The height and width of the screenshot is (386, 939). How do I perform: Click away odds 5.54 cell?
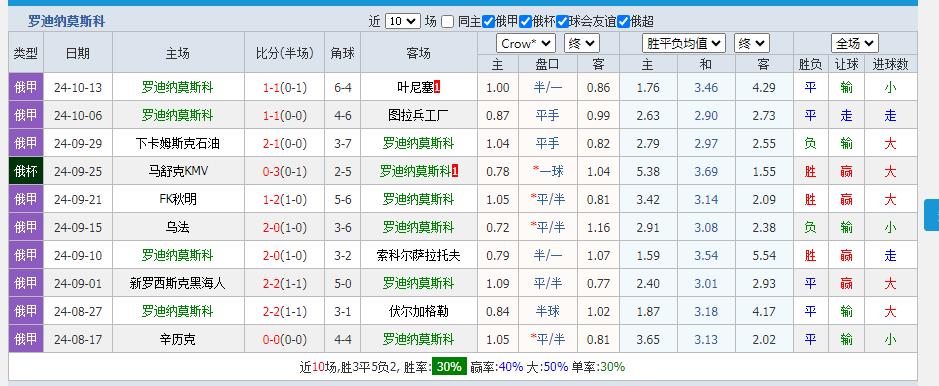coord(764,256)
